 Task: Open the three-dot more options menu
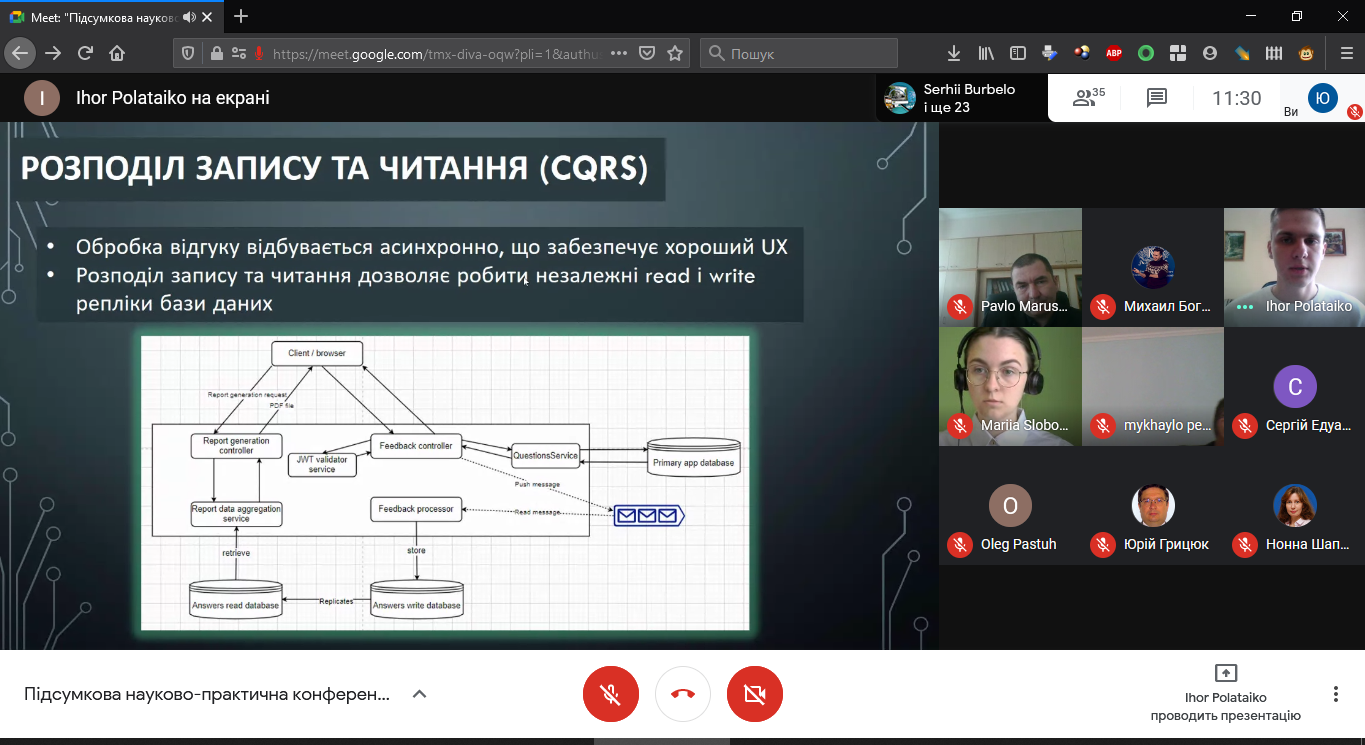pos(1335,694)
